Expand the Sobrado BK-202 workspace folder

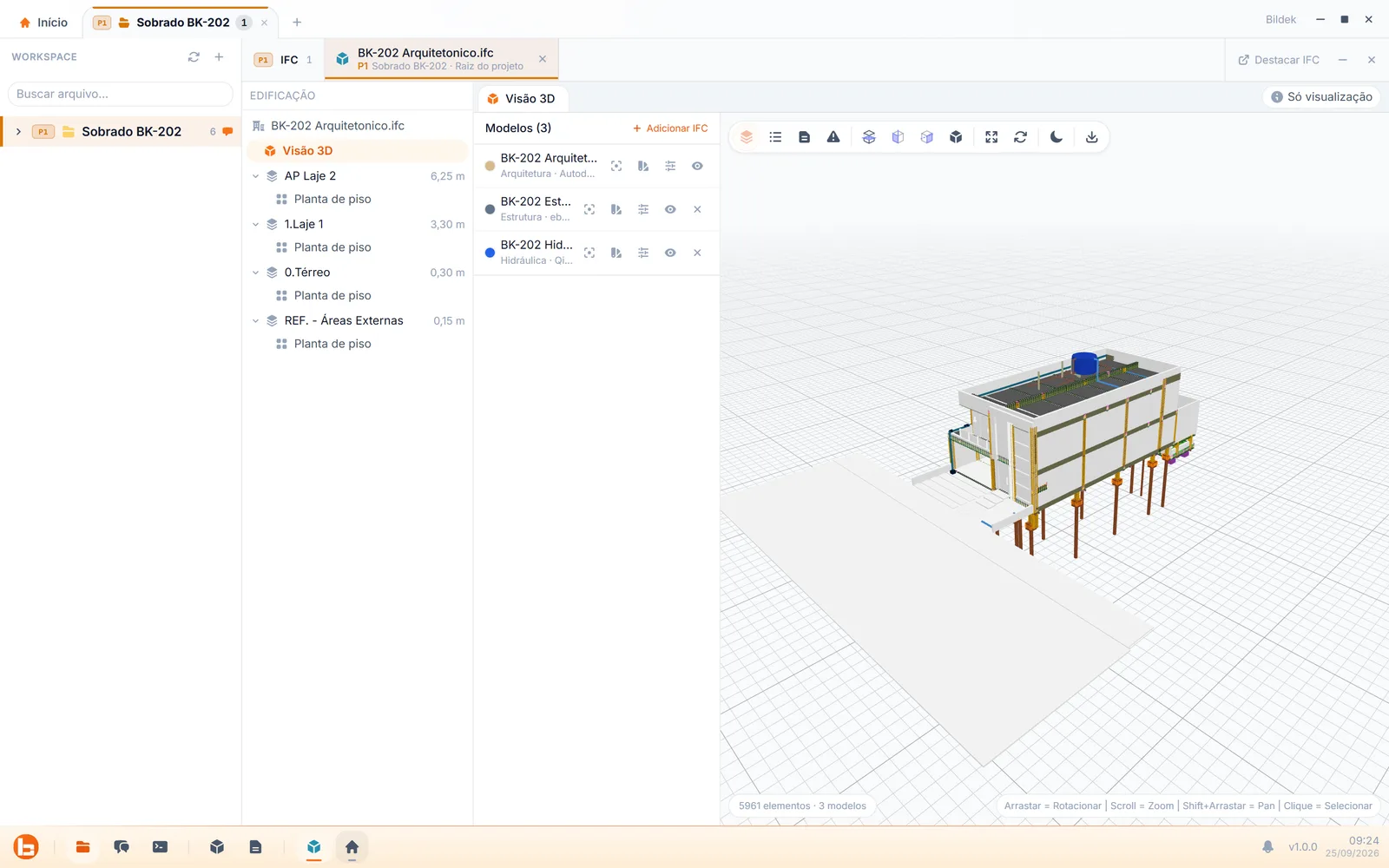pos(18,132)
